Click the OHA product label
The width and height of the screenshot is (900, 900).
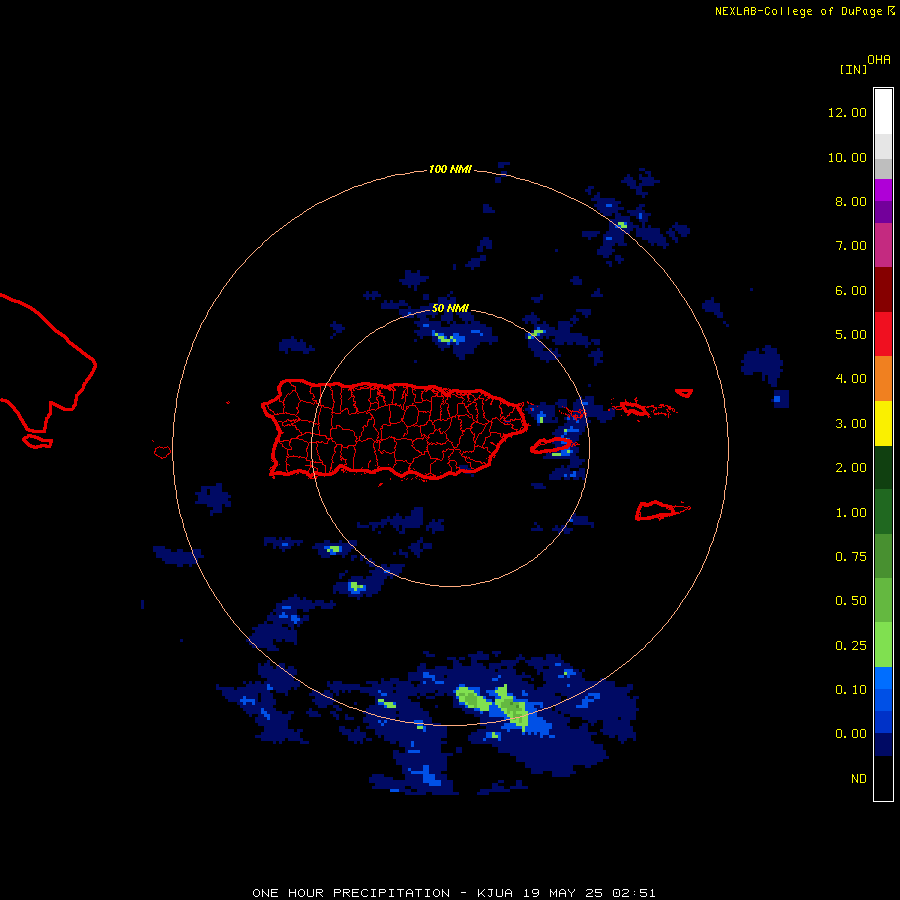879,60
